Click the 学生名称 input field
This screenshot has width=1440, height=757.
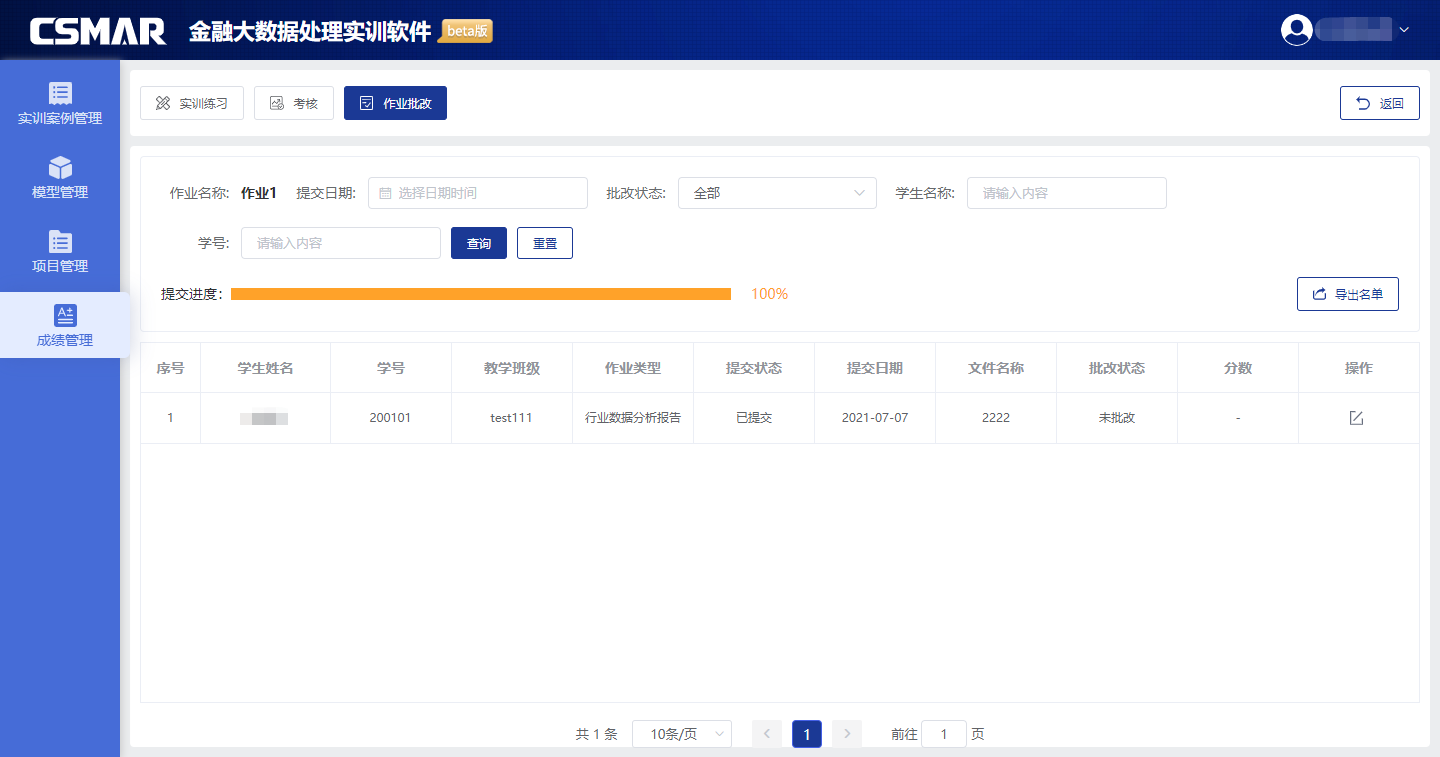(1066, 193)
